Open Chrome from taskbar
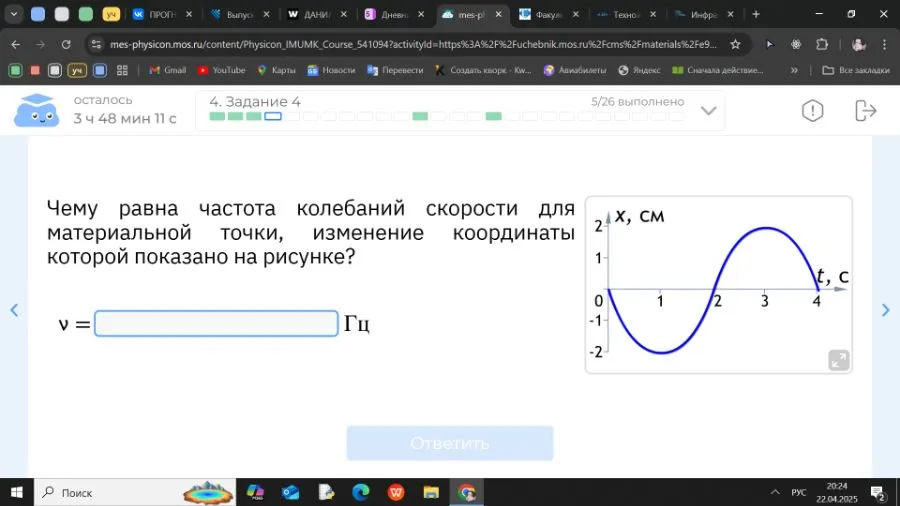 [466, 492]
